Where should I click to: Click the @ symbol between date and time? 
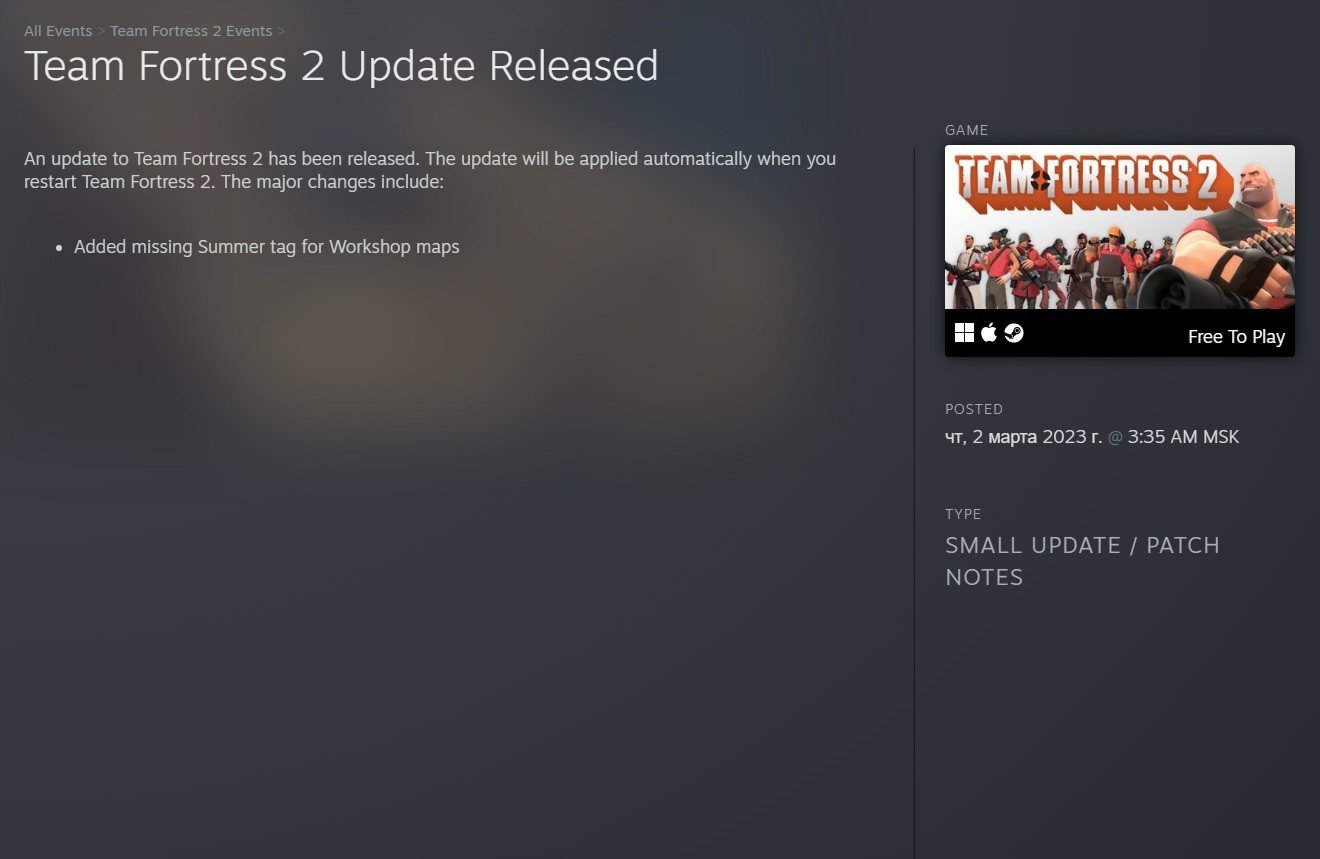click(1115, 438)
